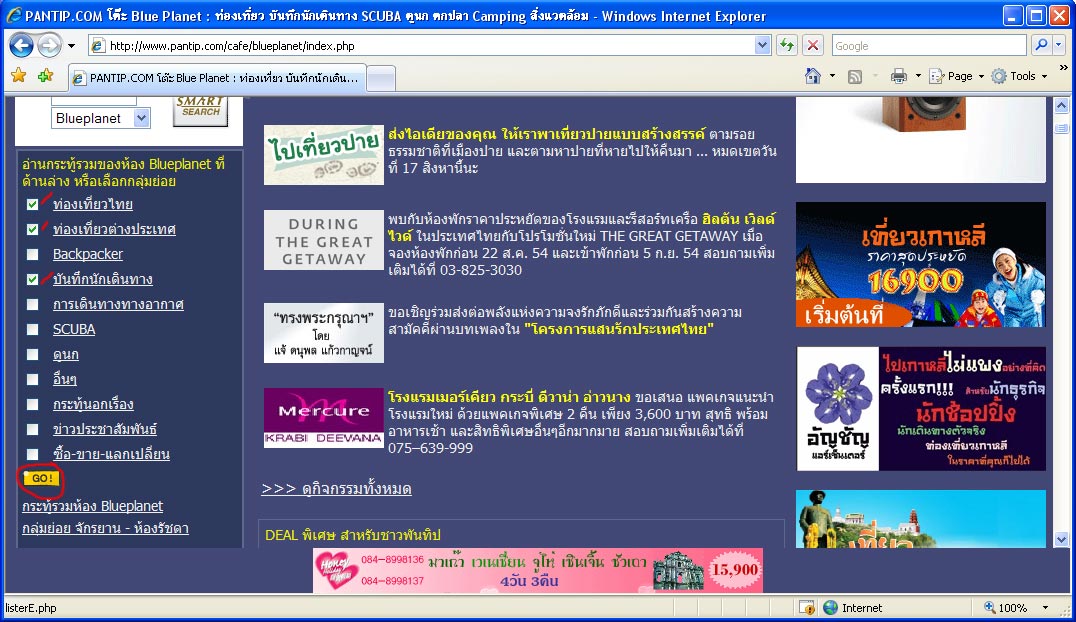Image resolution: width=1076 pixels, height=622 pixels.
Task: Check the การเดินทางทางอากาศ checkbox
Action: [32, 304]
